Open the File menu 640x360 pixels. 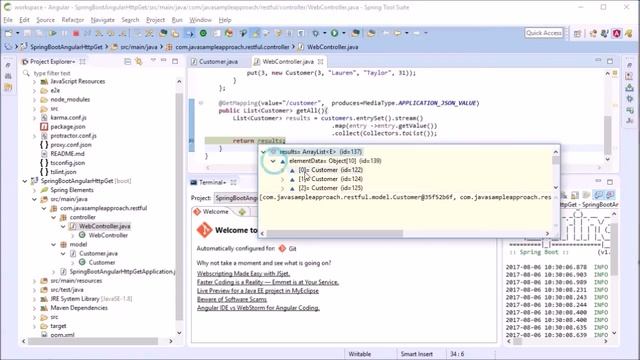pyautogui.click(x=8, y=20)
